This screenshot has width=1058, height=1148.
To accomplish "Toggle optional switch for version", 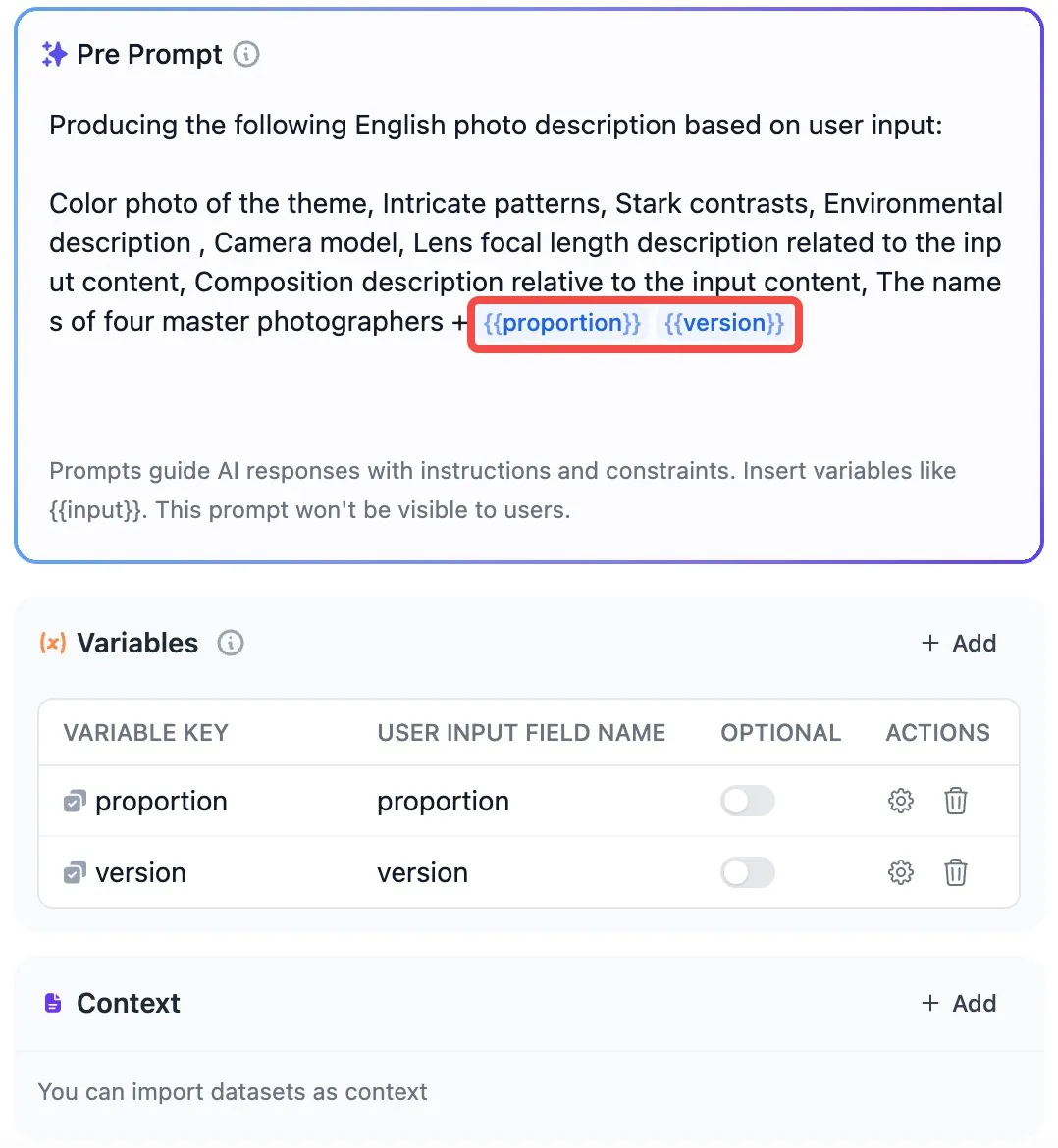I will click(748, 872).
